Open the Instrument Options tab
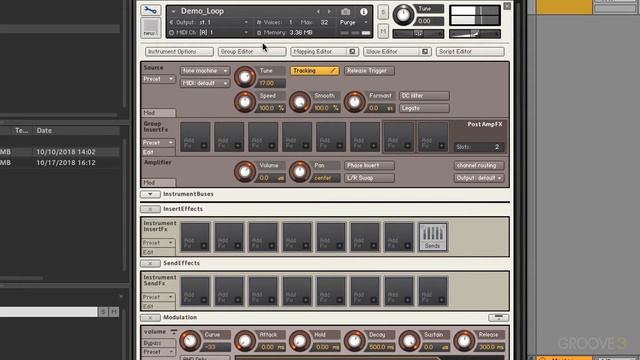 [x=179, y=51]
